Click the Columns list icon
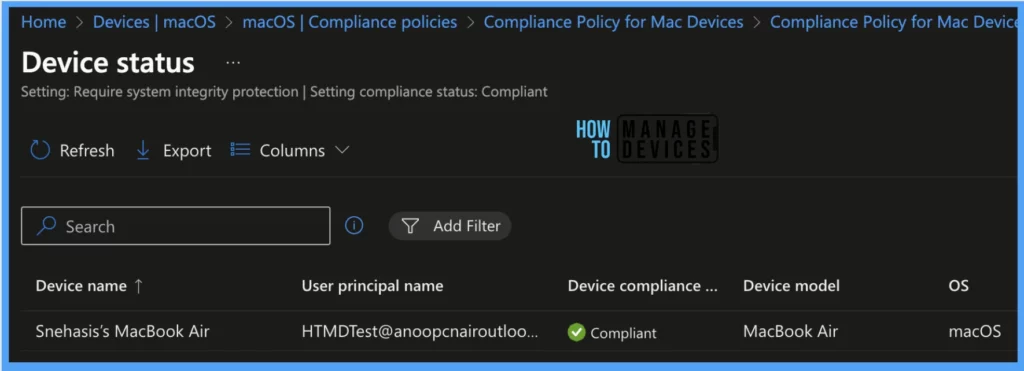The width and height of the screenshot is (1024, 371). click(240, 150)
